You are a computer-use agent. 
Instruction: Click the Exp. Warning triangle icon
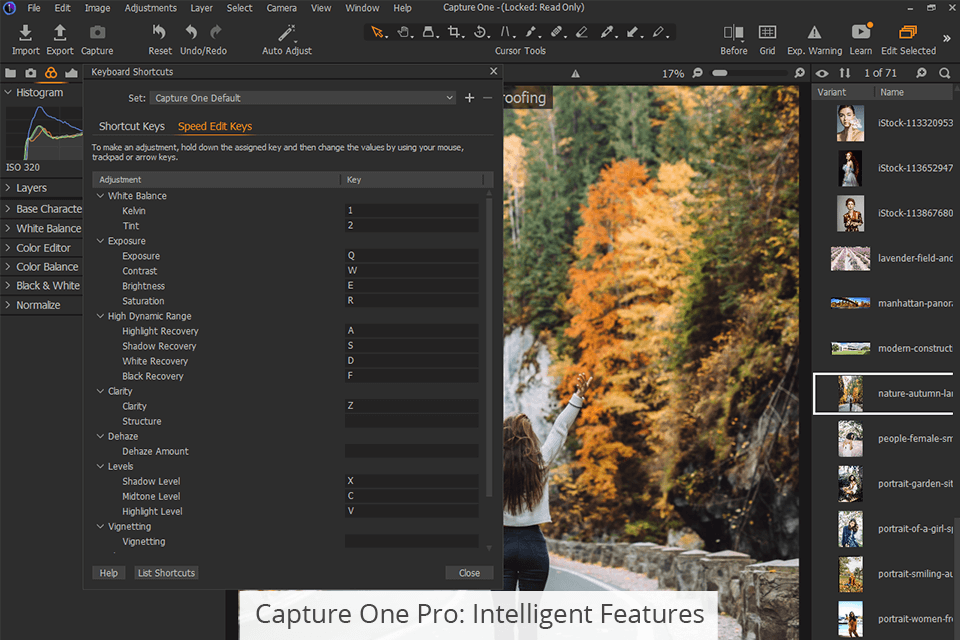814,34
